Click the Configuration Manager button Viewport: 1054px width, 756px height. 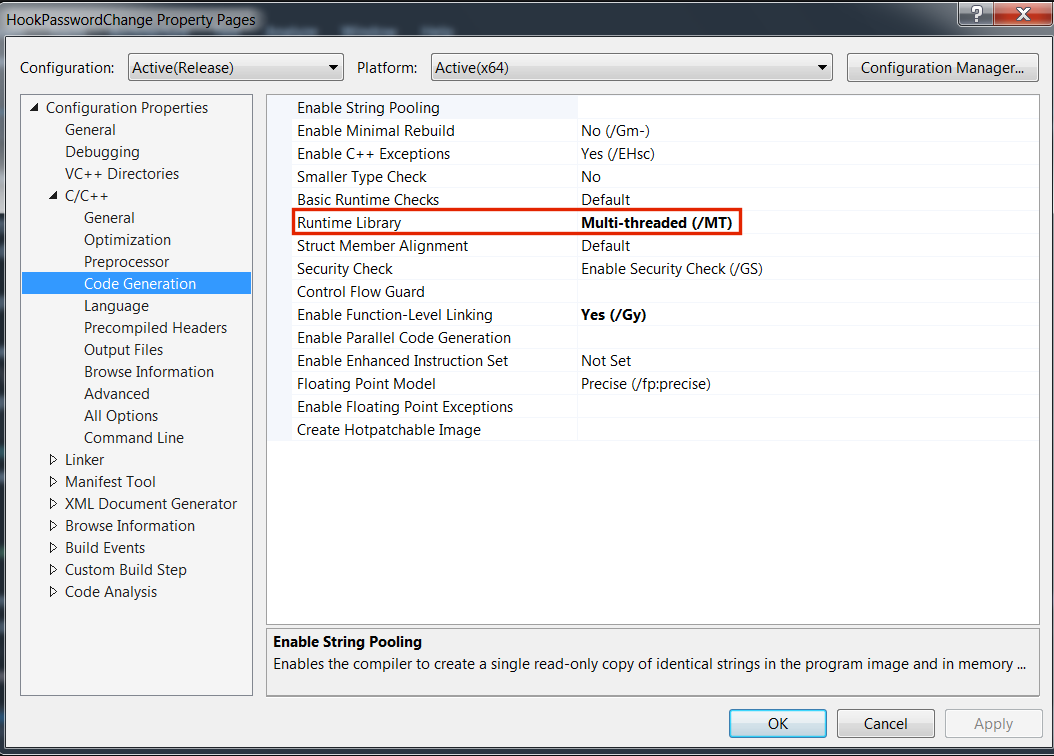tap(942, 68)
